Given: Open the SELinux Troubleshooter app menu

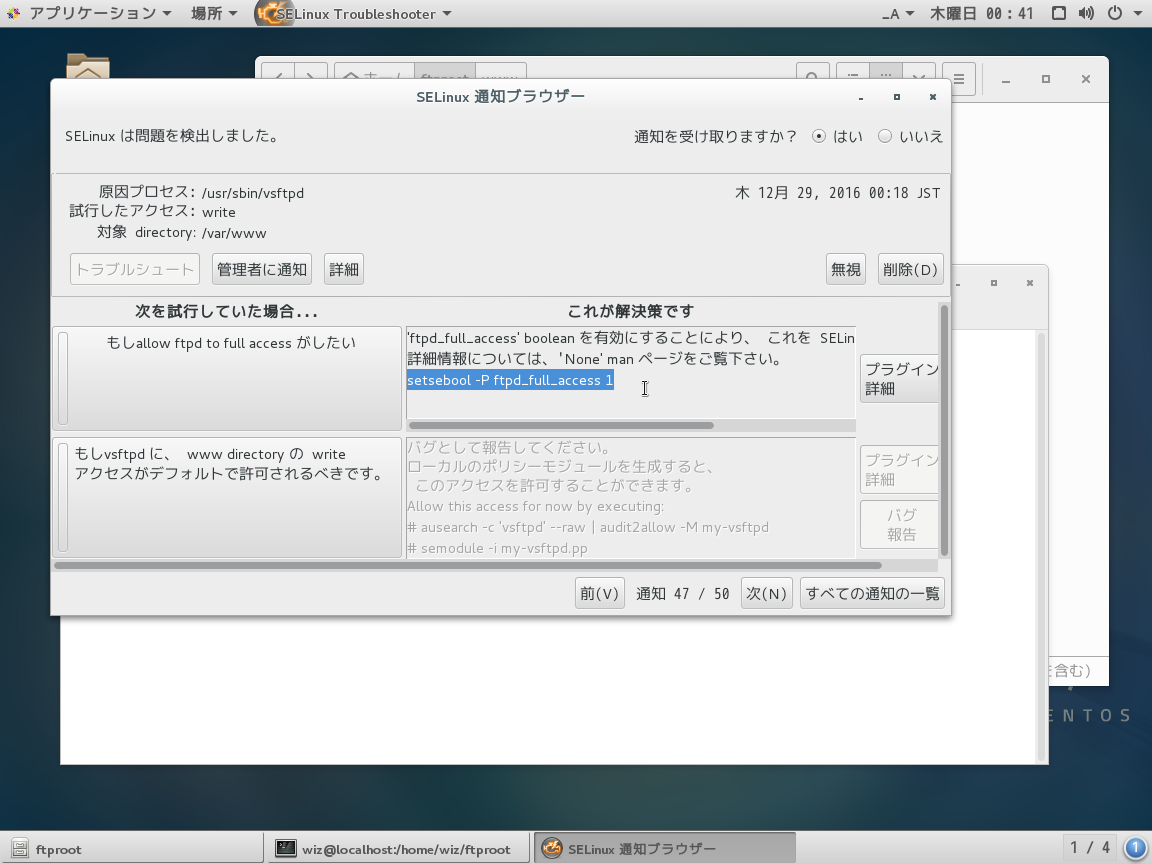Looking at the screenshot, I should click(353, 13).
